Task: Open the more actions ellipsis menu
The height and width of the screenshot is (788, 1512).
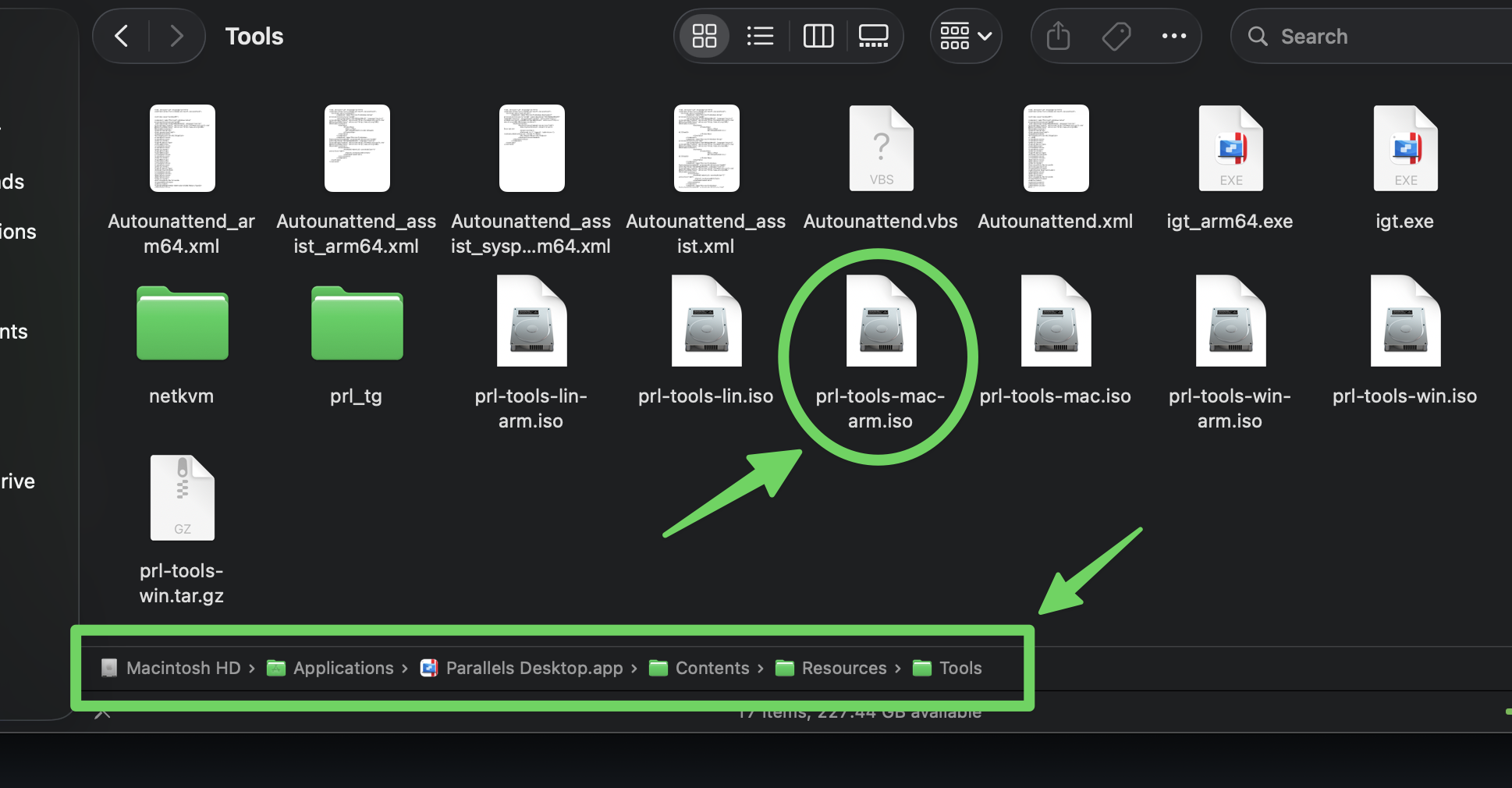Action: click(x=1173, y=36)
